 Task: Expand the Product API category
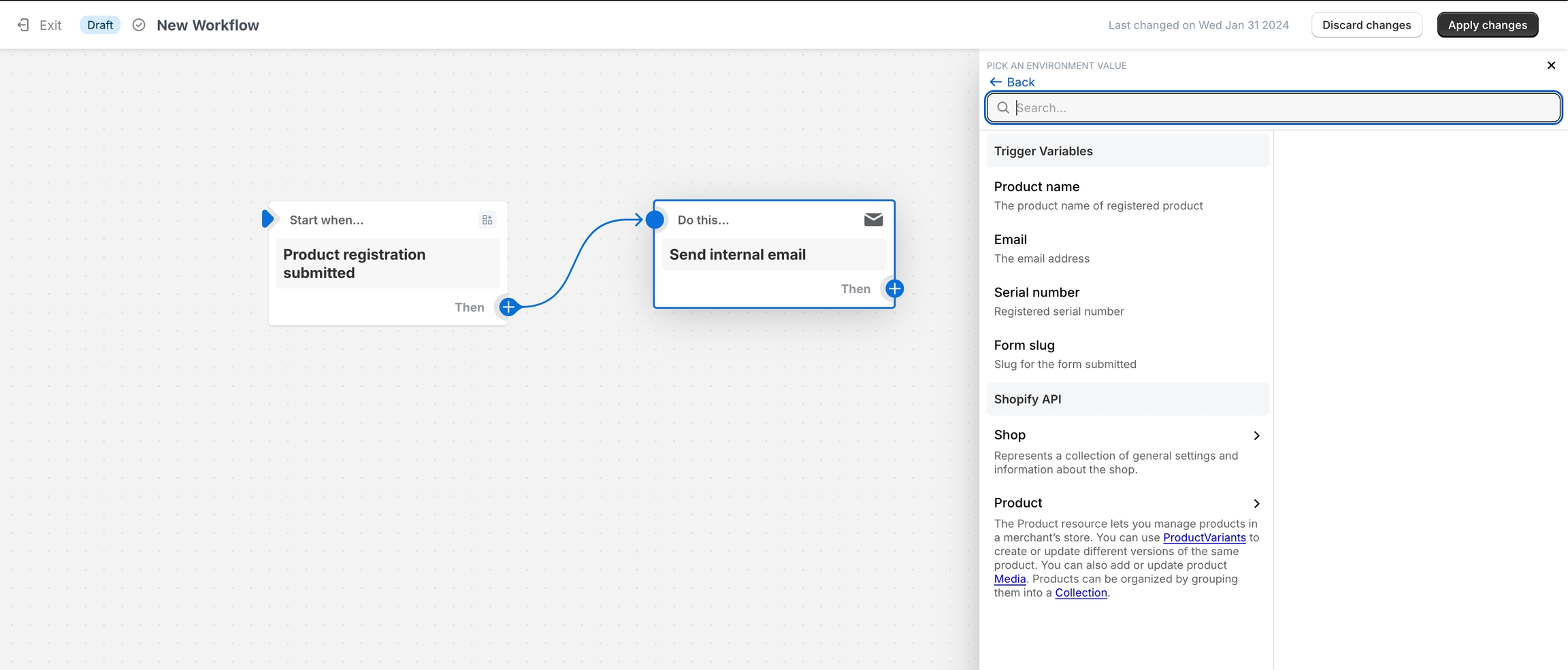click(x=1126, y=503)
